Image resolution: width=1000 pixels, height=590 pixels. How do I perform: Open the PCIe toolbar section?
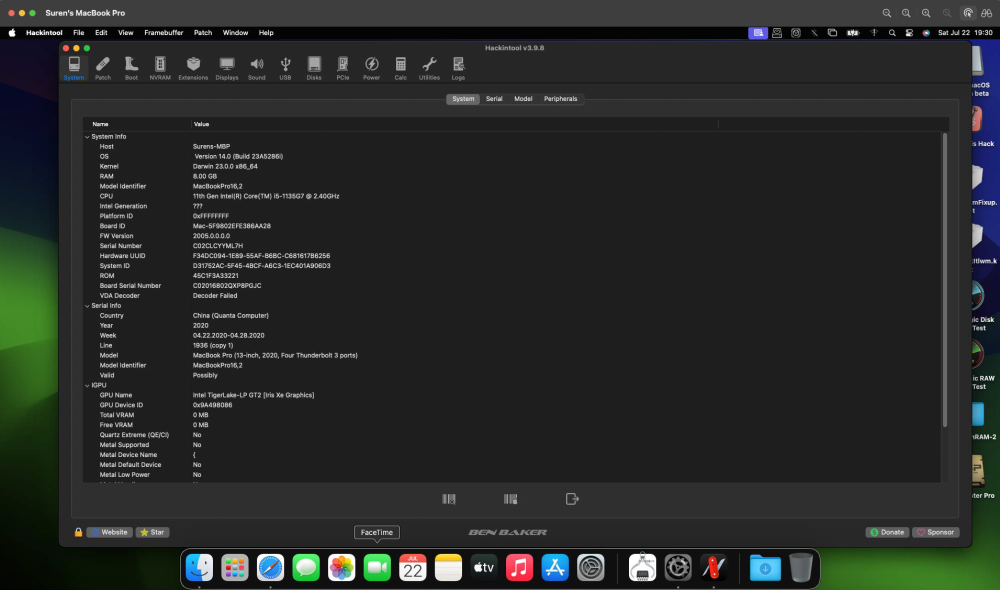pos(342,68)
